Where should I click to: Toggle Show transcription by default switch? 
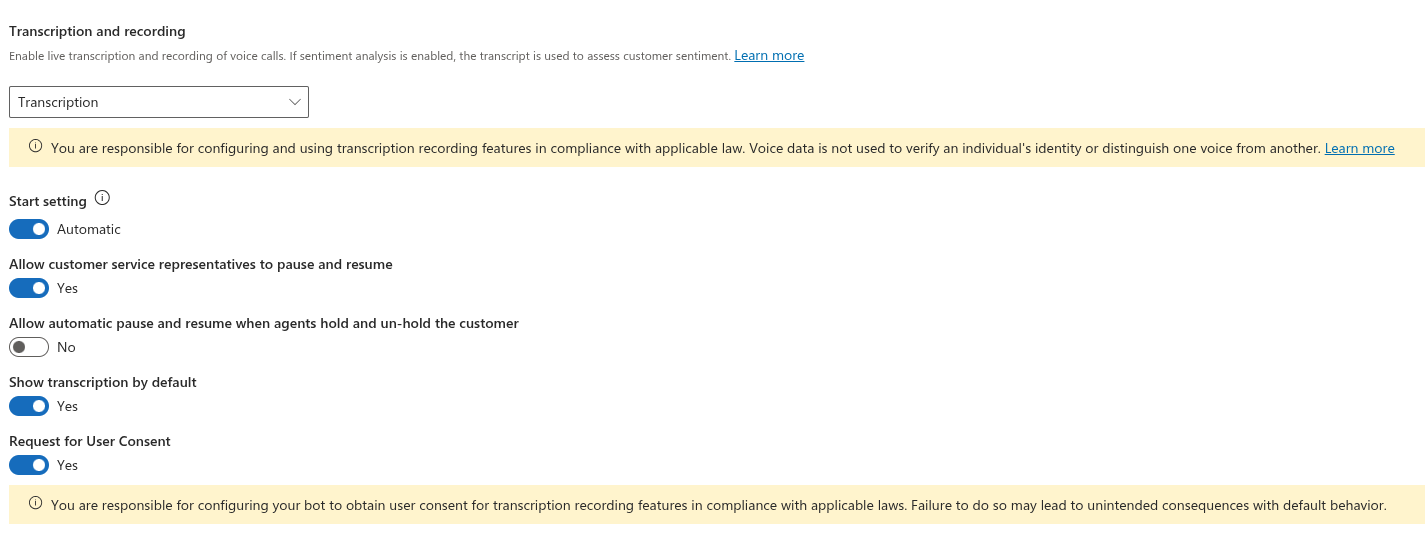[x=29, y=406]
